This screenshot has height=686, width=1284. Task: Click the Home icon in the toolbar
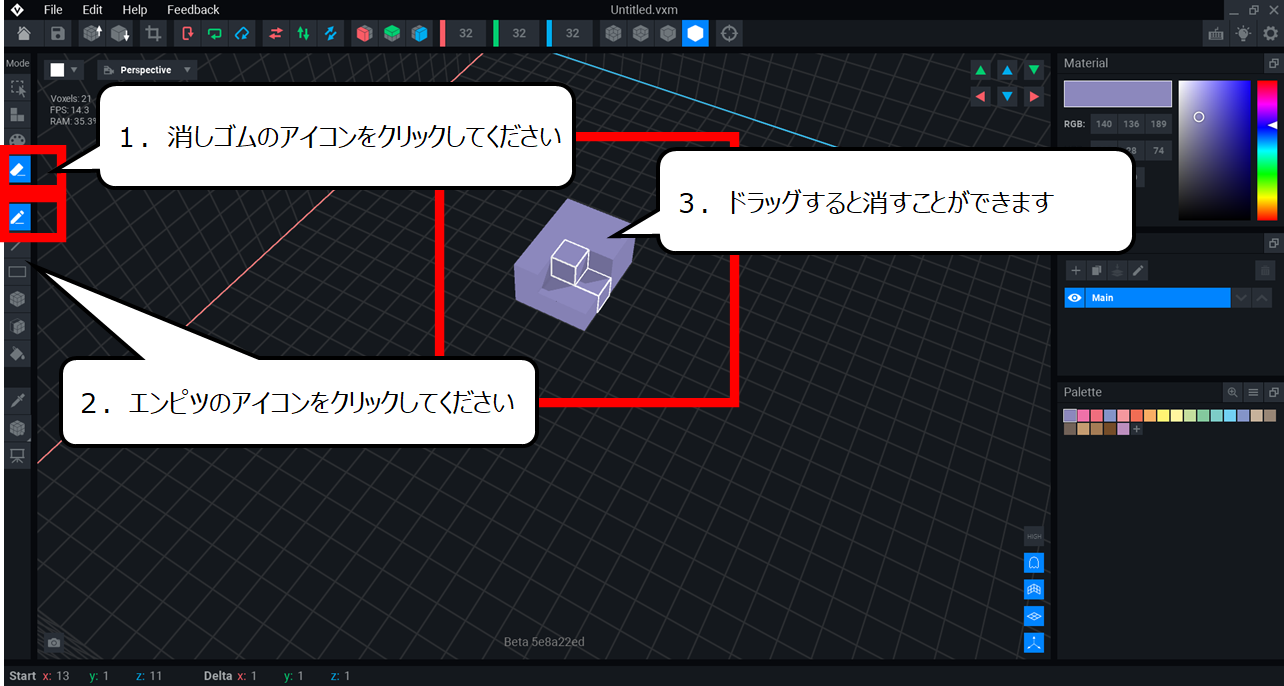23,33
